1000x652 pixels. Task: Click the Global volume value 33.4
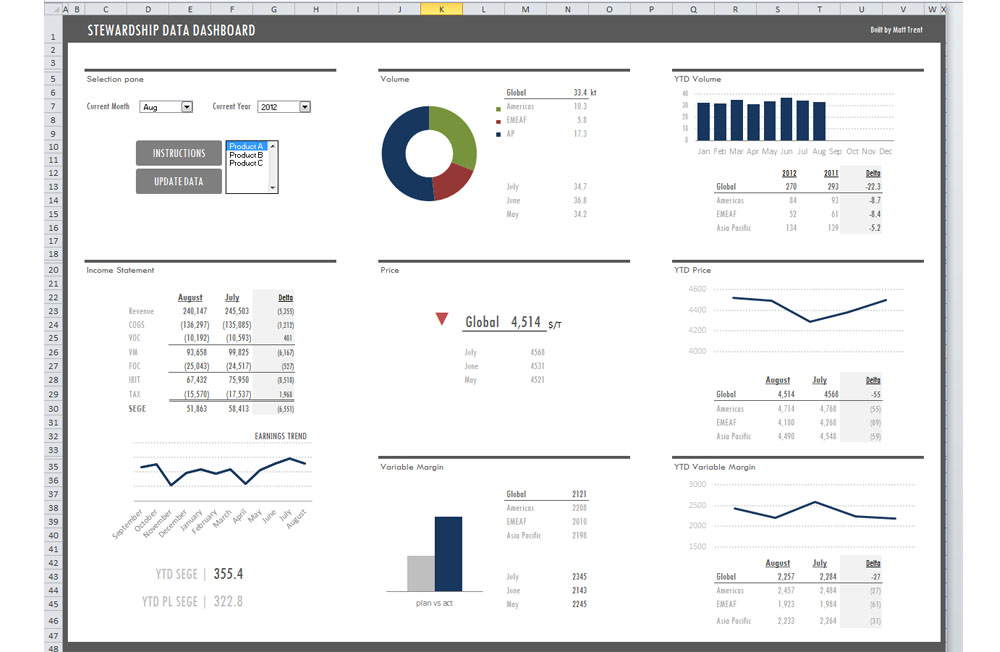580,93
